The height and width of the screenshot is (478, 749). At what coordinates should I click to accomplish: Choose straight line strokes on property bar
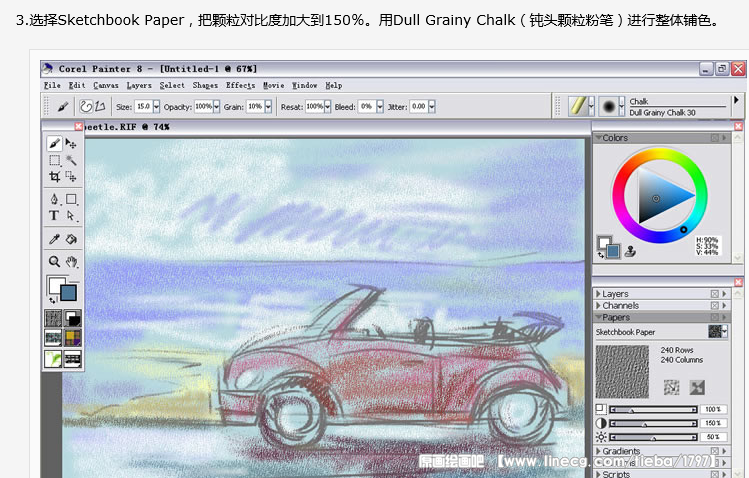(x=100, y=106)
